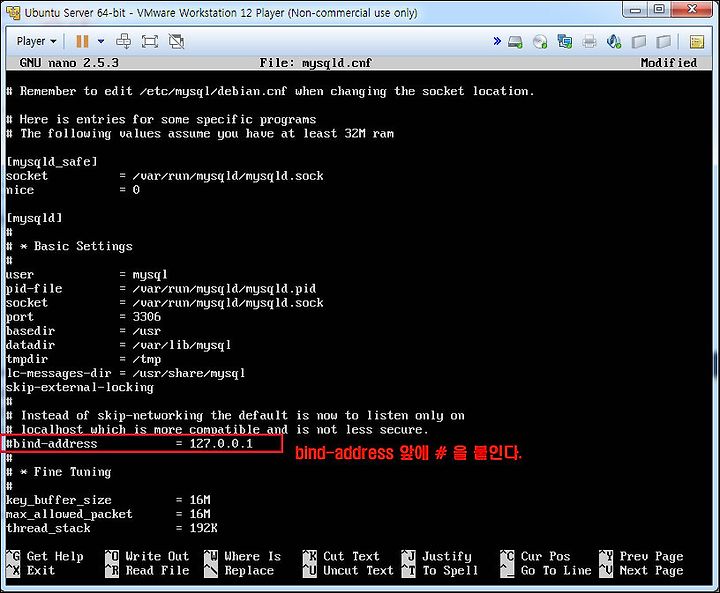This screenshot has width=720, height=593.
Task: Click the Unity mode icon
Action: tap(176, 41)
